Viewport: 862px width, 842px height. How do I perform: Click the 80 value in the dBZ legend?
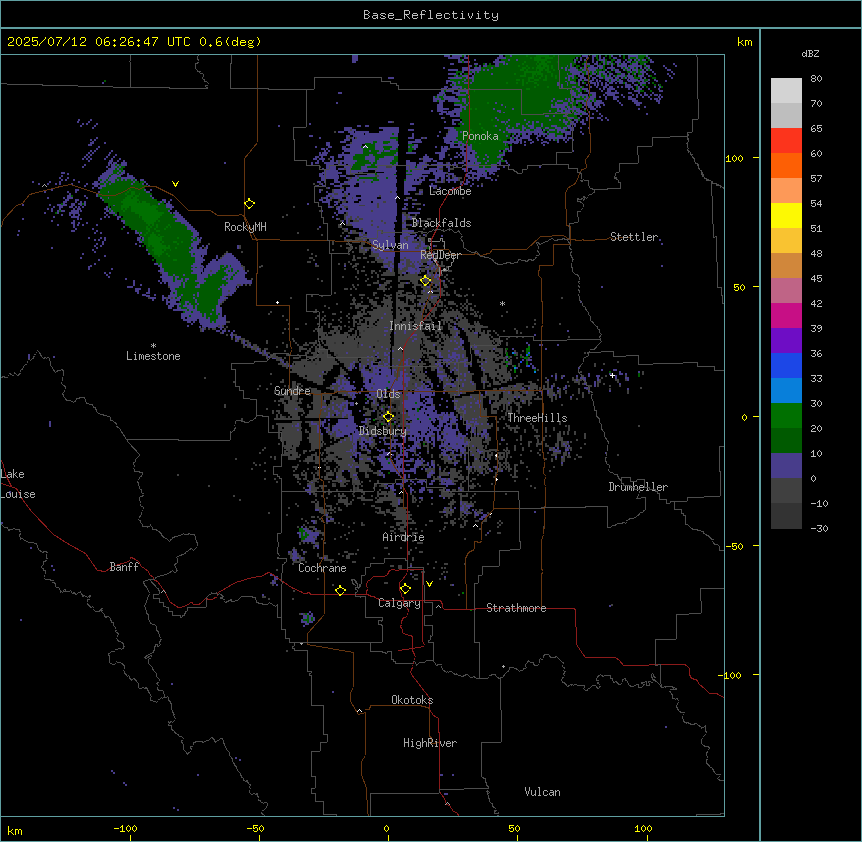coord(816,79)
